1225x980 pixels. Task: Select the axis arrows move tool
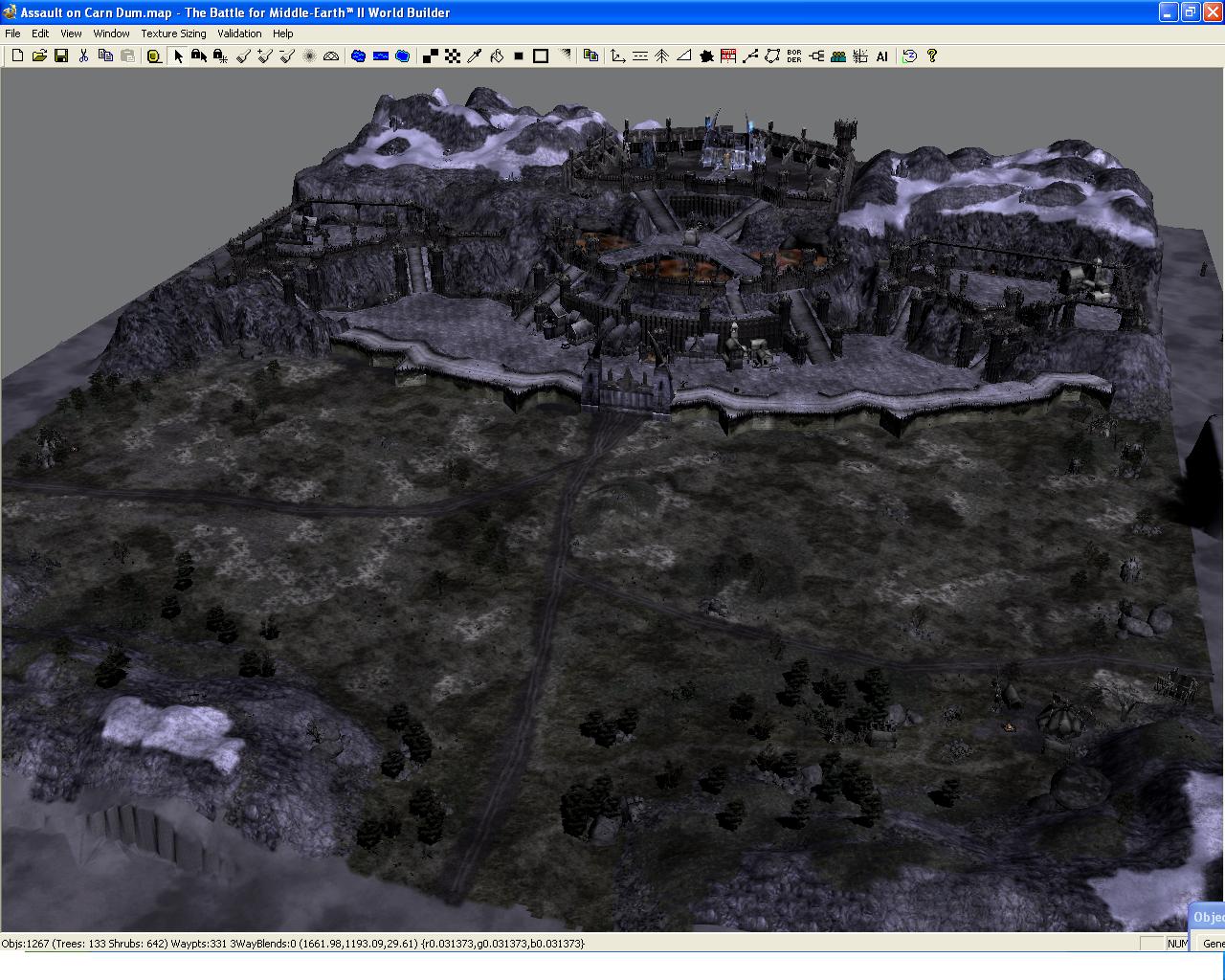coord(617,56)
